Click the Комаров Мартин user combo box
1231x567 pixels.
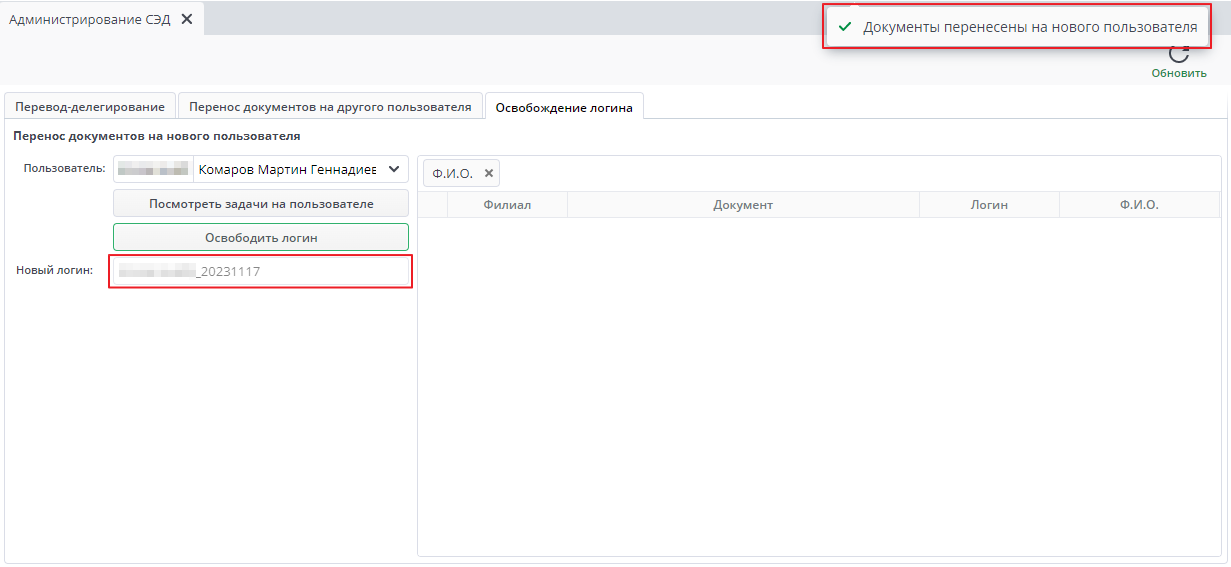(x=285, y=169)
